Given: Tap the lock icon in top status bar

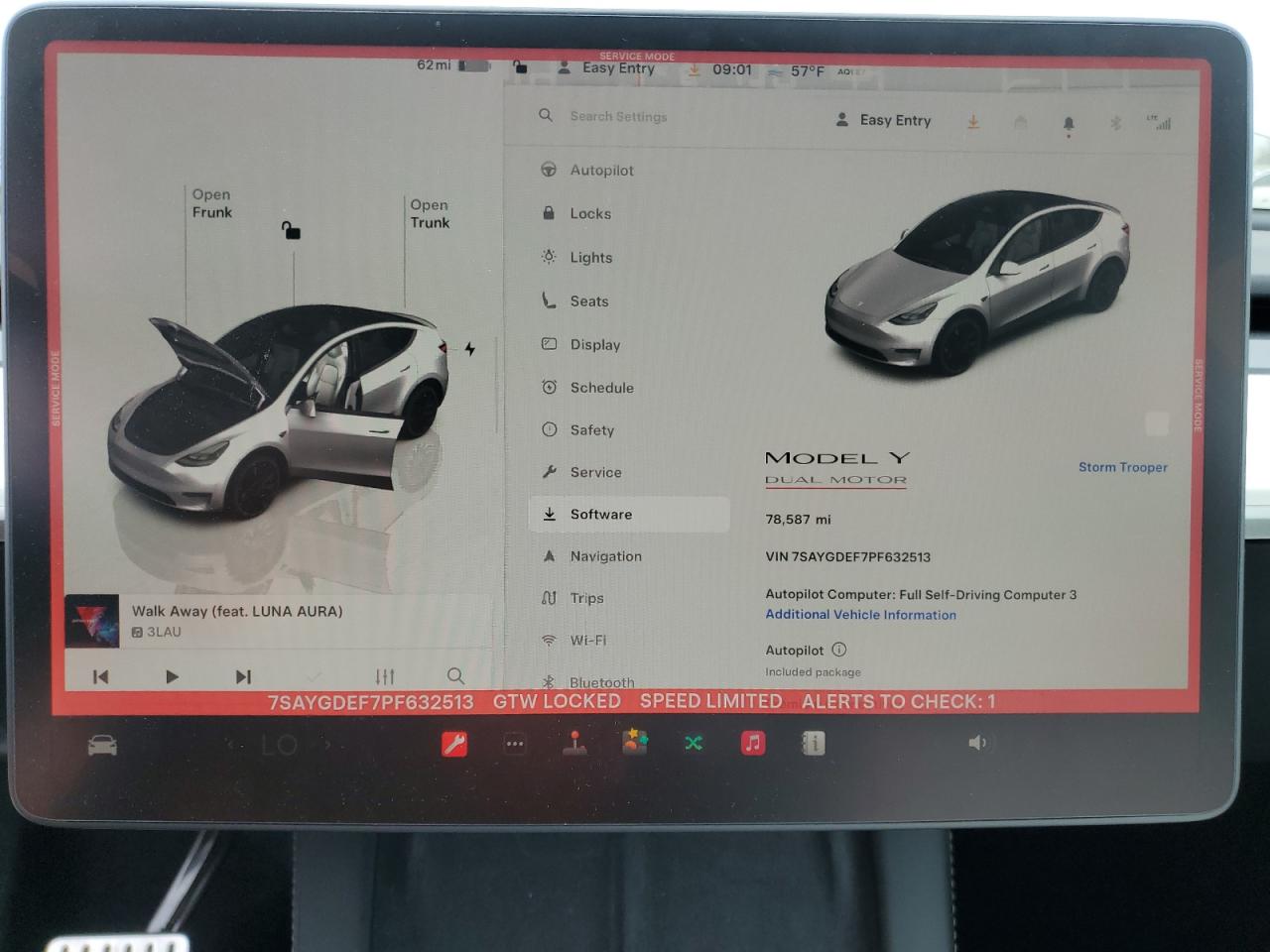Looking at the screenshot, I should [x=520, y=67].
